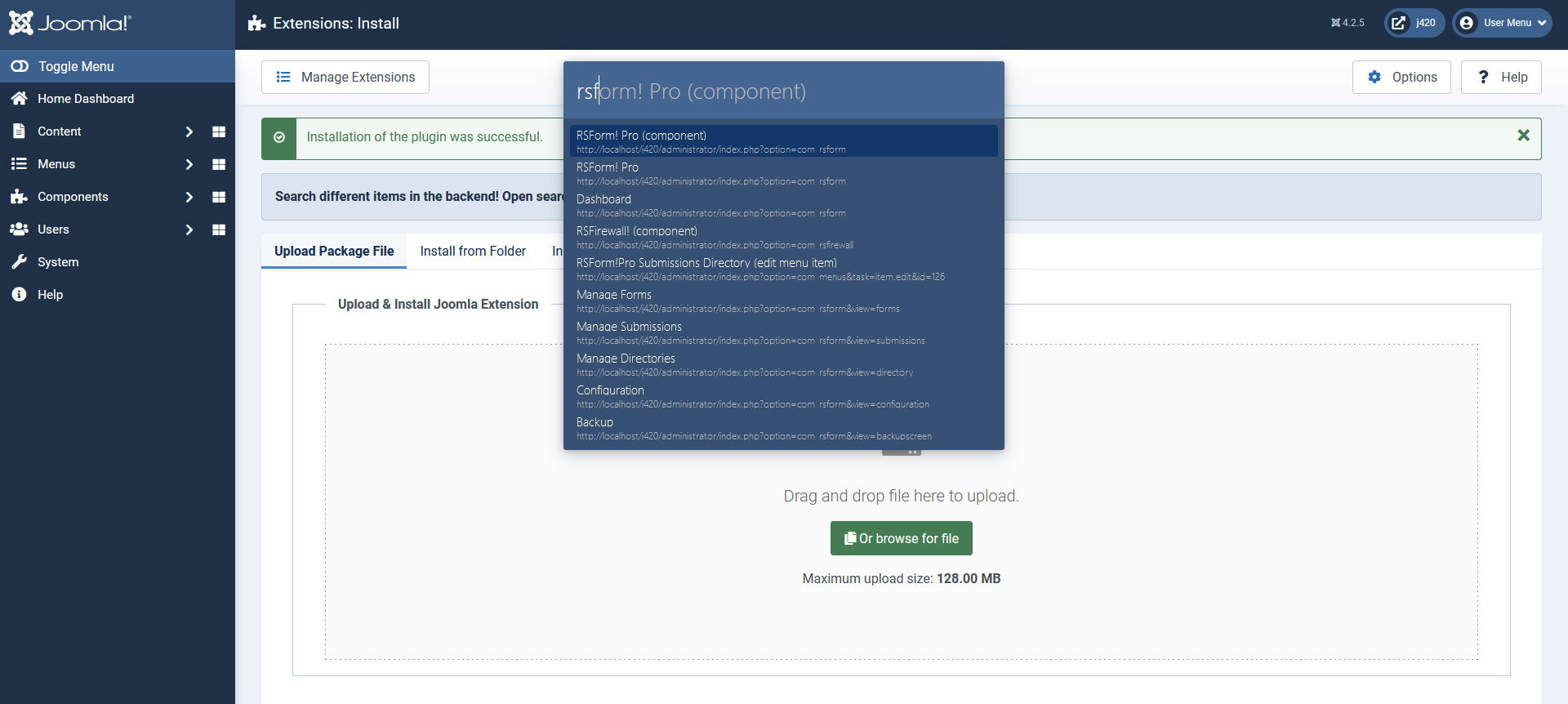Click the Components puzzle icon in sidebar
This screenshot has width=1568, height=704.
click(19, 196)
